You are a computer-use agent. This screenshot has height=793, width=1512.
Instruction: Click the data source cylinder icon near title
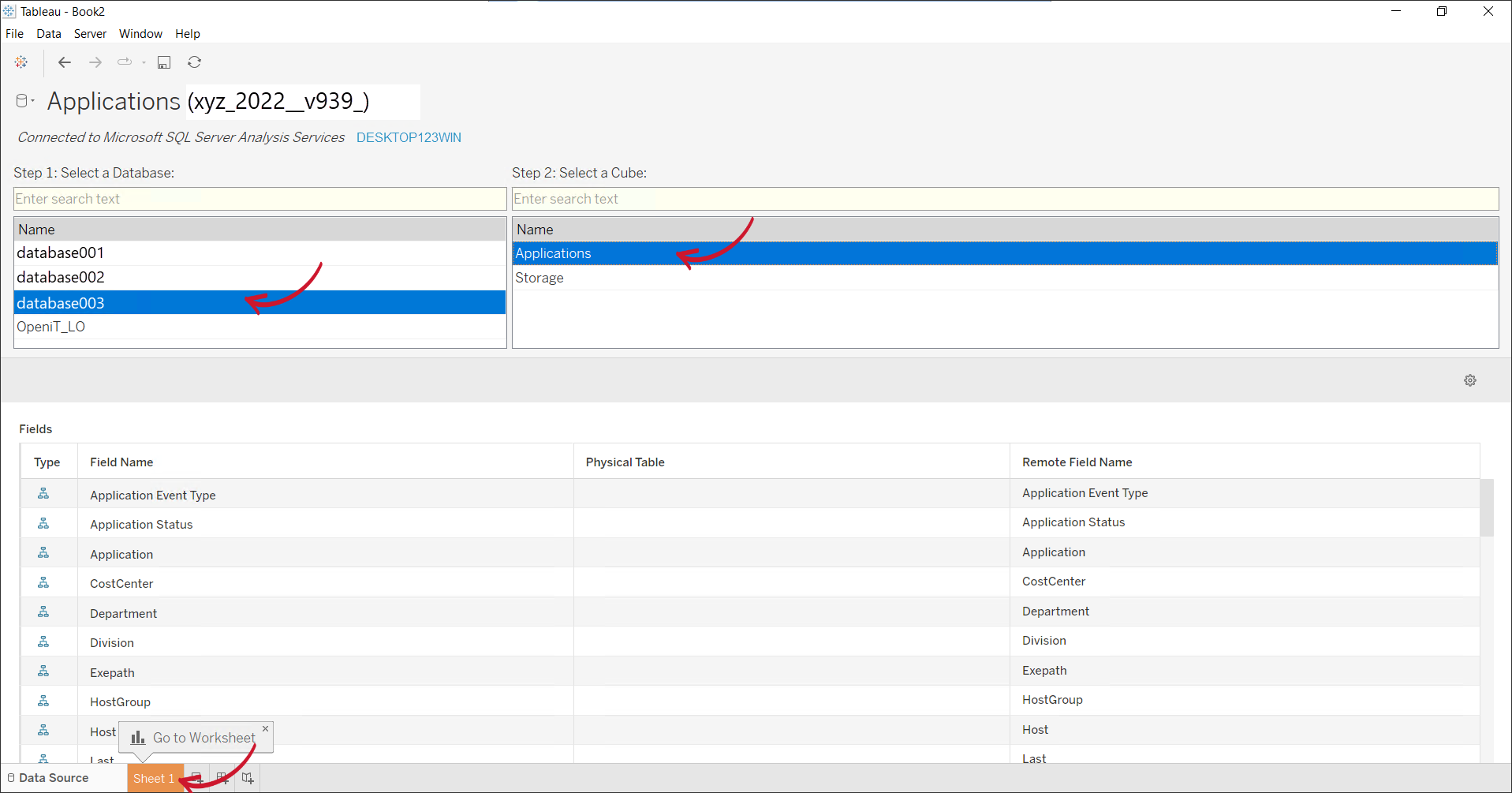click(x=21, y=99)
